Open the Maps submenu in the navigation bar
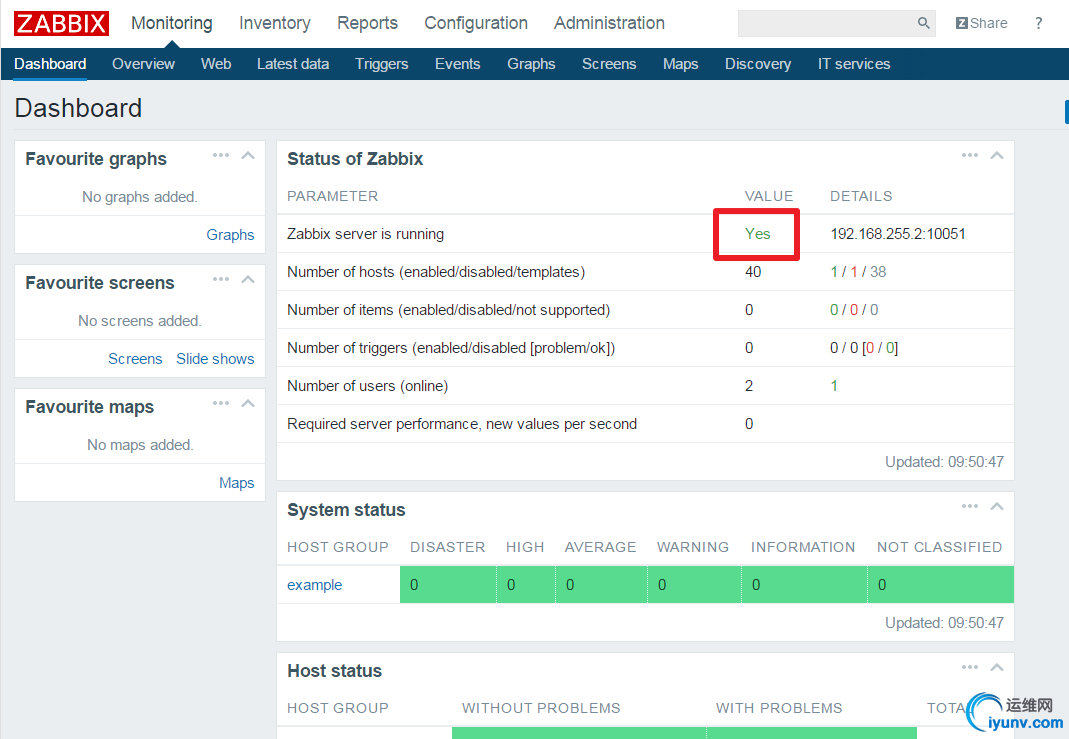The height and width of the screenshot is (739, 1069). [680, 64]
